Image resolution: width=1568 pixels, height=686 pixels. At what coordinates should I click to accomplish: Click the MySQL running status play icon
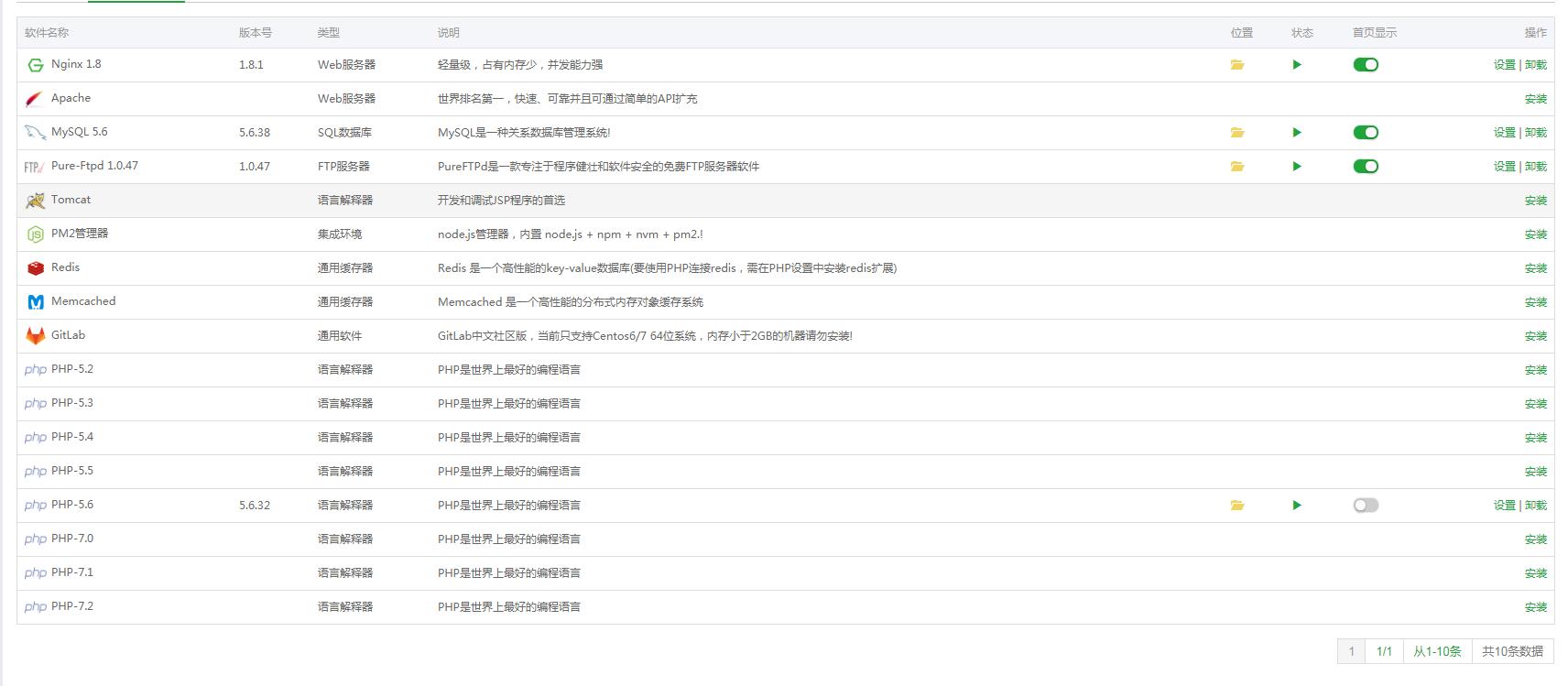[x=1297, y=133]
